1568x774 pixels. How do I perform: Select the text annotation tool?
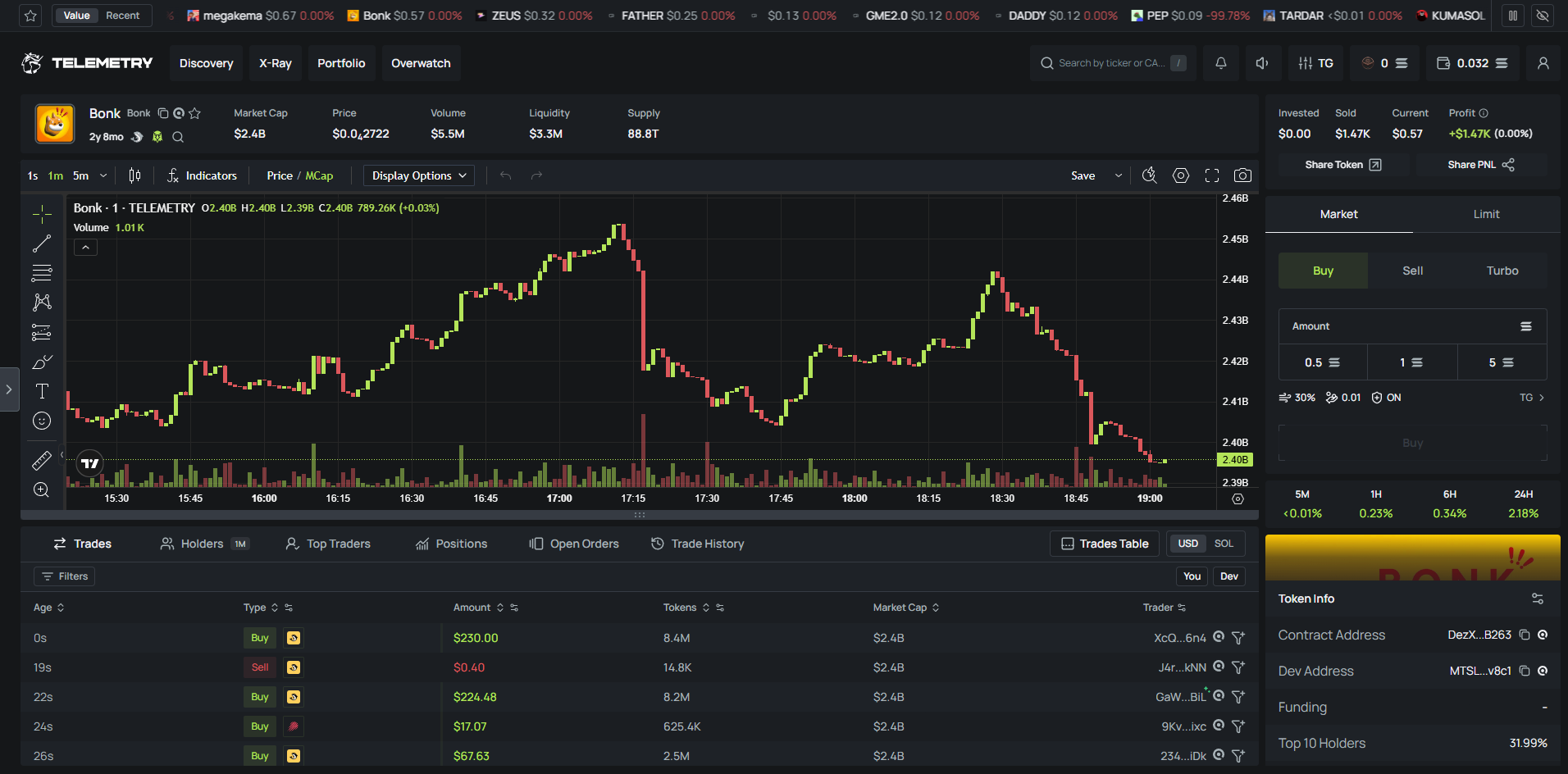tap(42, 391)
